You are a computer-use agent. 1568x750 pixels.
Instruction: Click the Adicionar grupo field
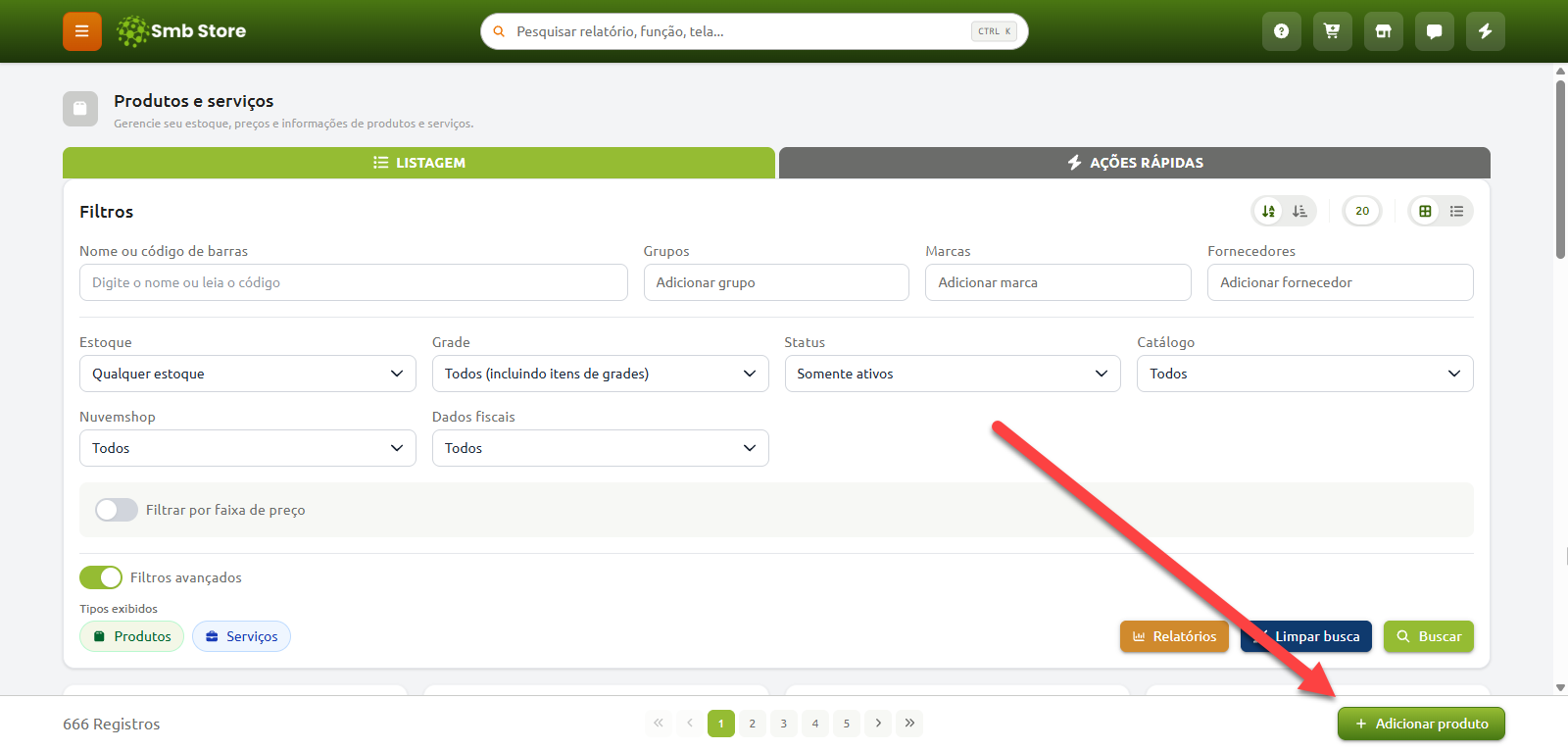point(776,282)
